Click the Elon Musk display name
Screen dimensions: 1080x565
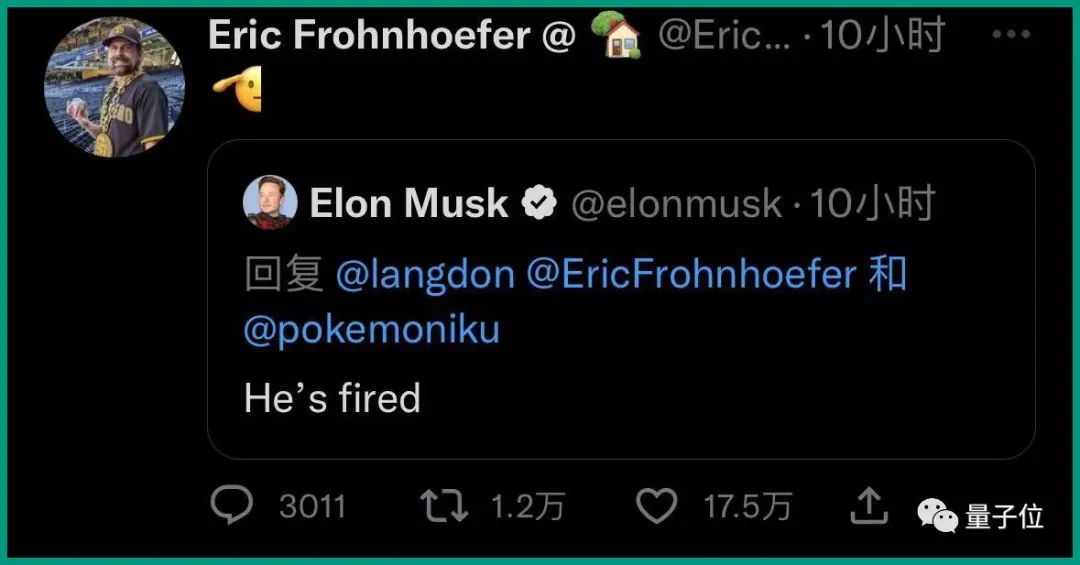(409, 204)
